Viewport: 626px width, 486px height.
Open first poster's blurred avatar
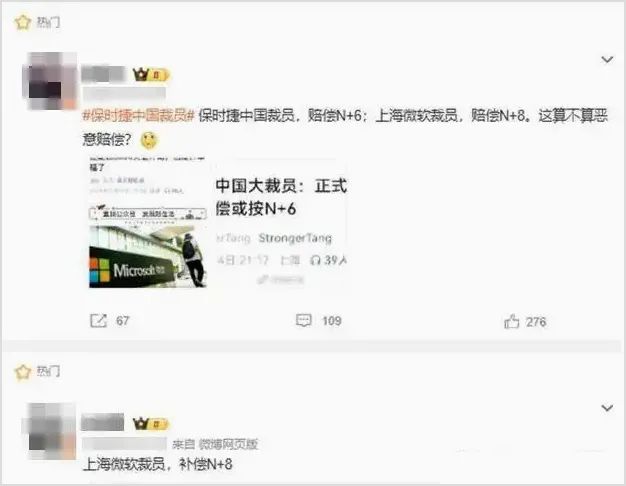[50, 81]
